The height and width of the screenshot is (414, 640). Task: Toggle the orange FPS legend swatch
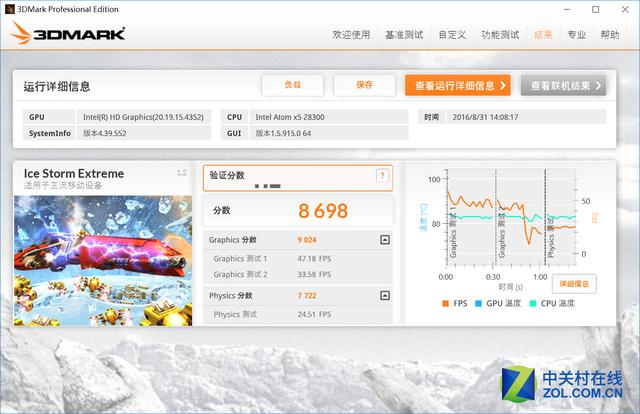coord(445,303)
